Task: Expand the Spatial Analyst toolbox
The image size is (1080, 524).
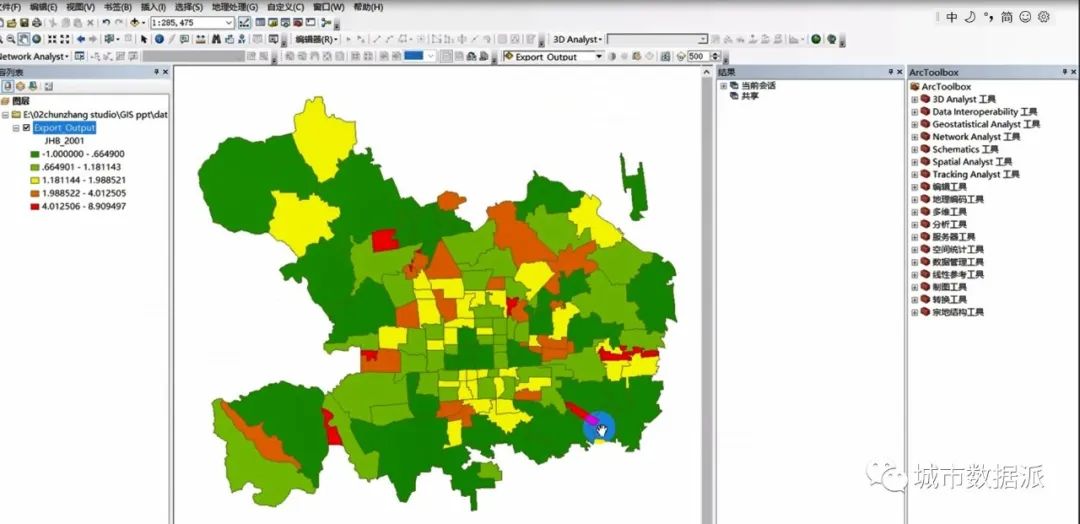Action: click(914, 162)
